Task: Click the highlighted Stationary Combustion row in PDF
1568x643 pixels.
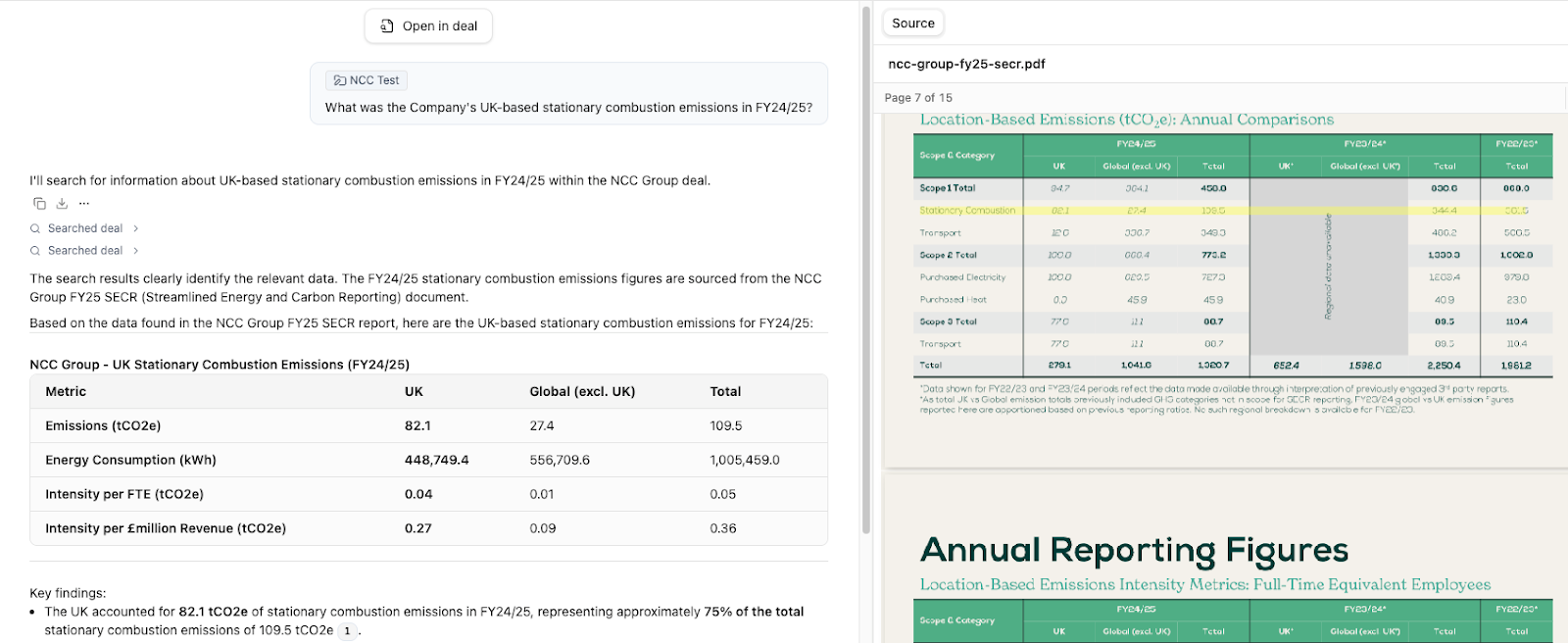Action: 1233,211
